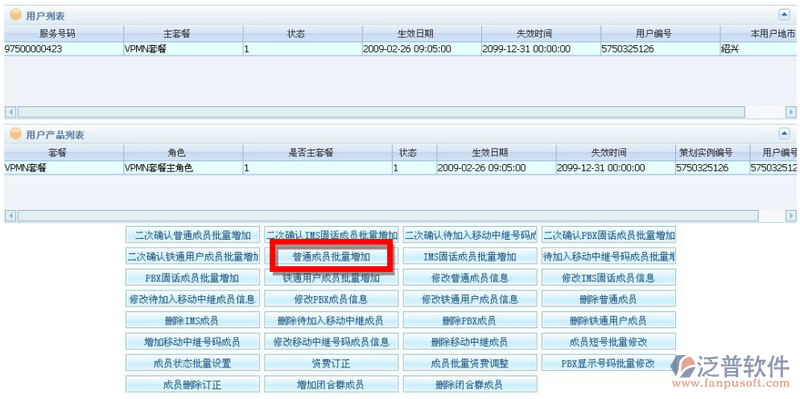Click the 删除普通成员 button
This screenshot has width=800, height=399.
[x=608, y=299]
